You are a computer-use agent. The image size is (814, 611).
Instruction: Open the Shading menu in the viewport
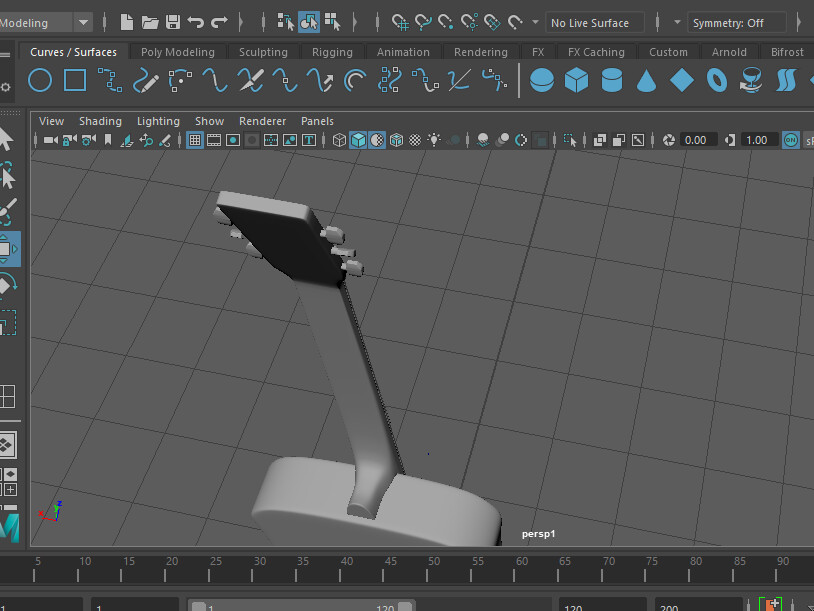[x=100, y=120]
